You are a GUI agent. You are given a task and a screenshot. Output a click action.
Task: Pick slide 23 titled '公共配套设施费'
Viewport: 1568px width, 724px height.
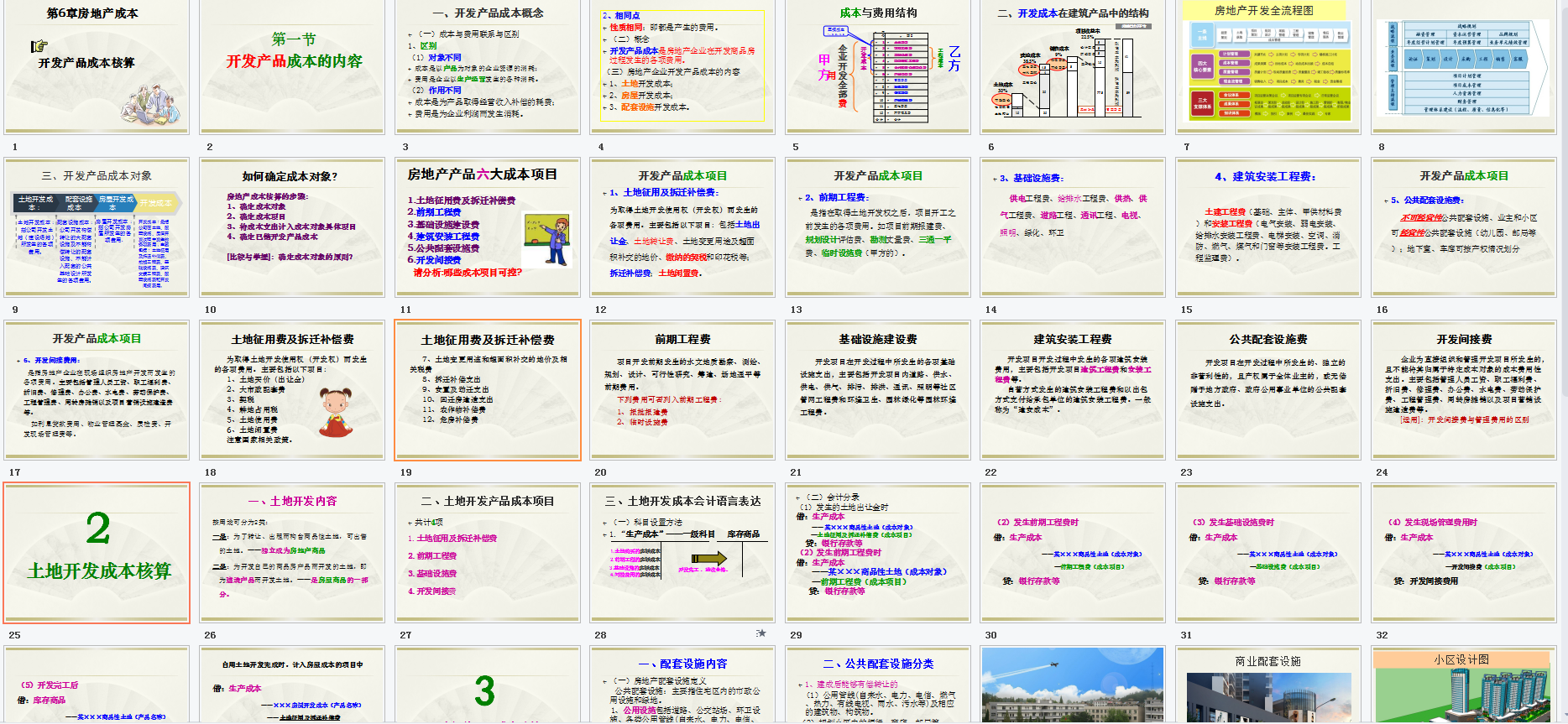coord(1268,390)
